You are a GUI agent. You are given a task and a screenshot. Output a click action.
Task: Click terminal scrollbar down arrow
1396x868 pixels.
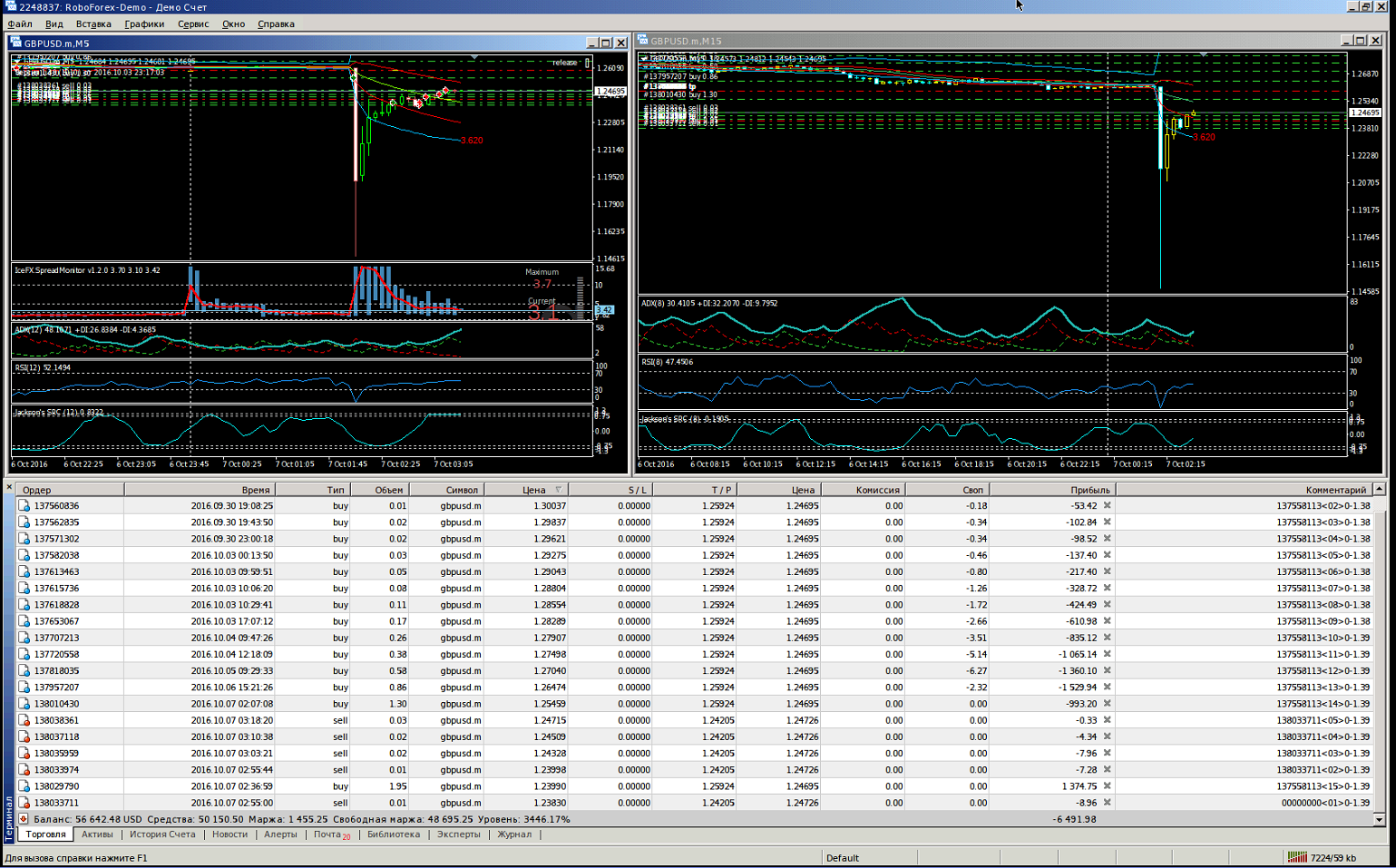pyautogui.click(x=1380, y=819)
